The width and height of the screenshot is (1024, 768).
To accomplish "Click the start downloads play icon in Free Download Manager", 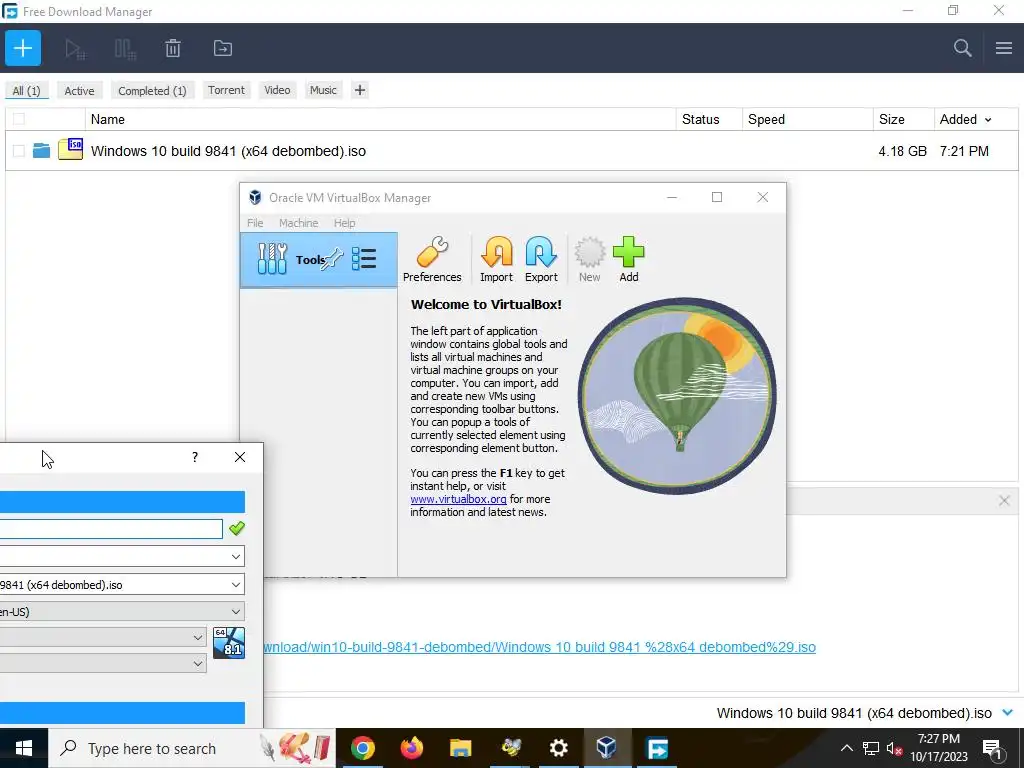I will [x=74, y=49].
